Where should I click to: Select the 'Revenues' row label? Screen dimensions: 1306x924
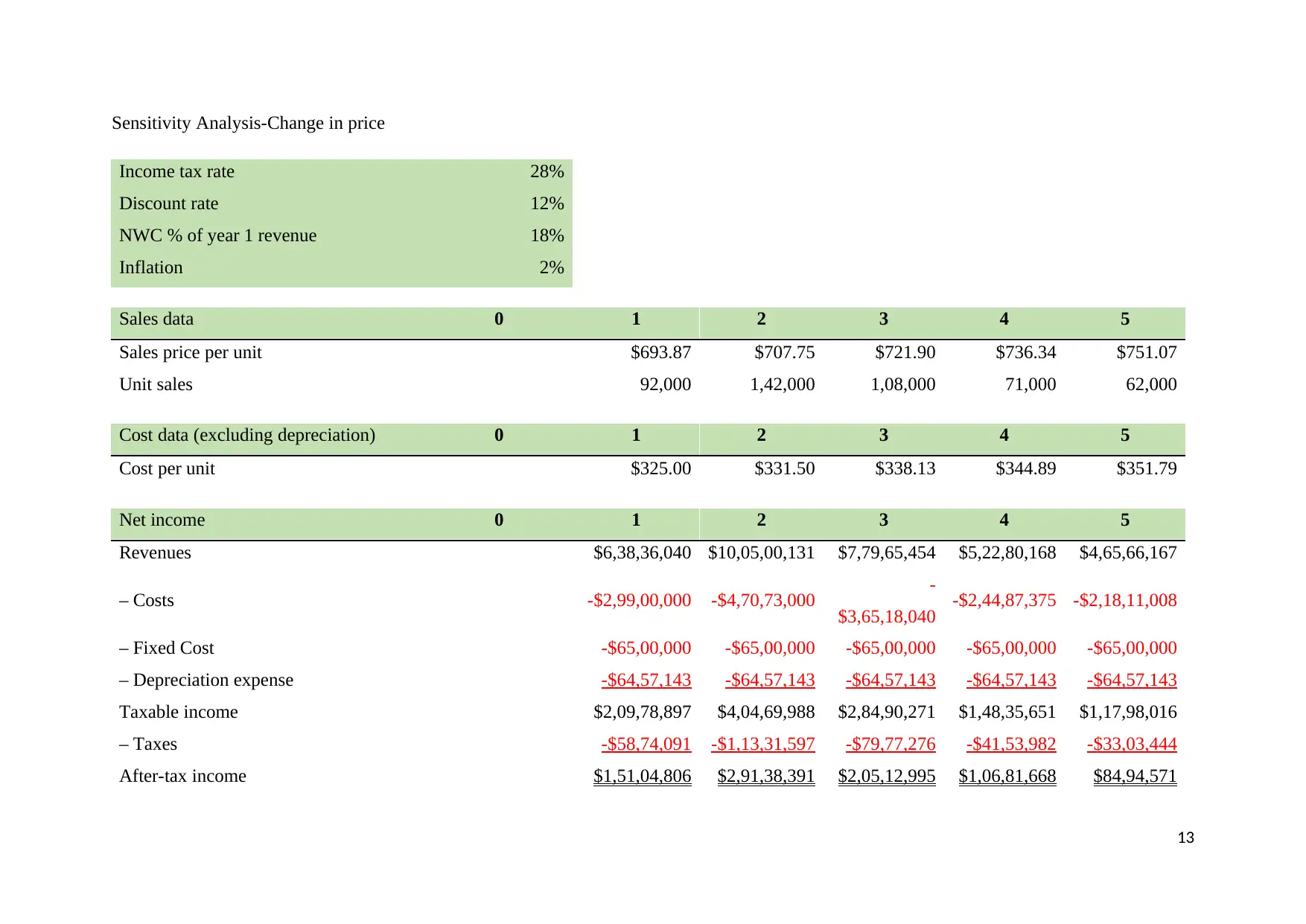pyautogui.click(x=155, y=552)
